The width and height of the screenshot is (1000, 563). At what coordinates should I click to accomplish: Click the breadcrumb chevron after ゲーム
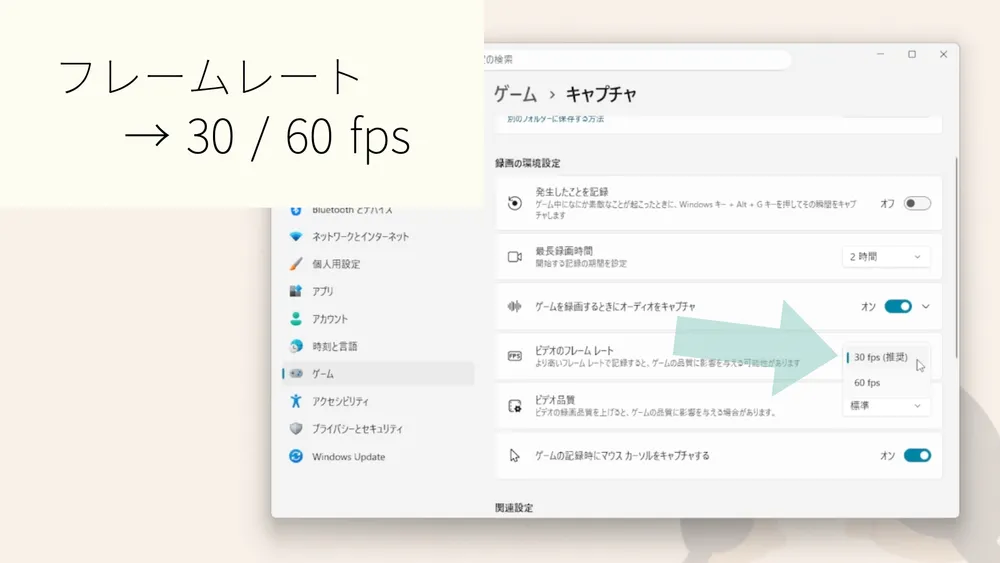(x=552, y=95)
